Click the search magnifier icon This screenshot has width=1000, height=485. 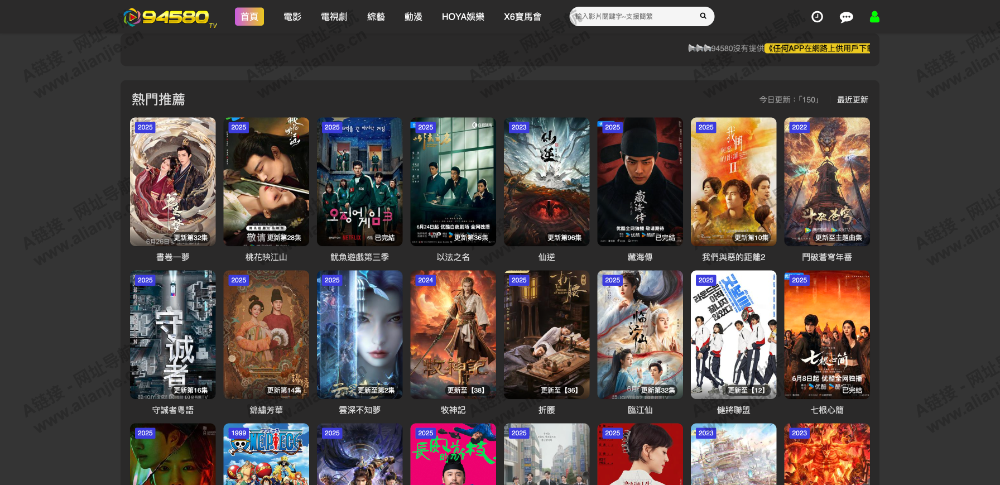pos(703,16)
